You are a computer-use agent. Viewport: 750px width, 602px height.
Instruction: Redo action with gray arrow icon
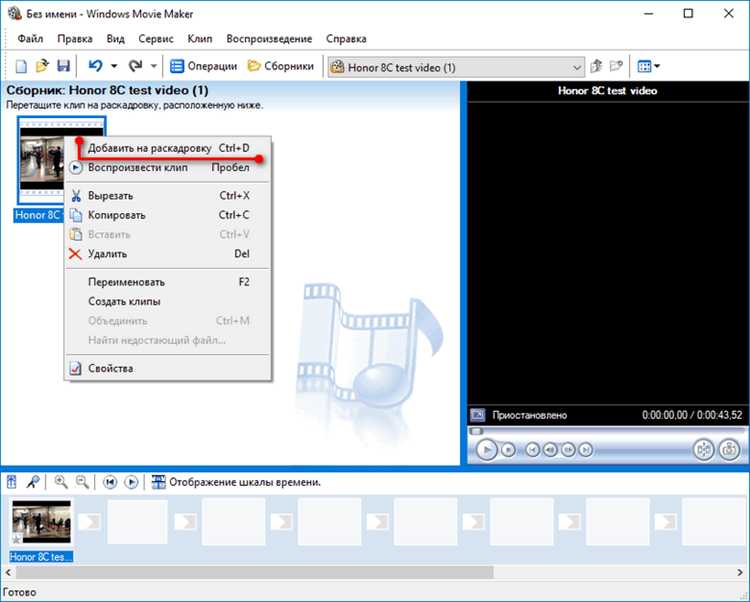tap(135, 66)
